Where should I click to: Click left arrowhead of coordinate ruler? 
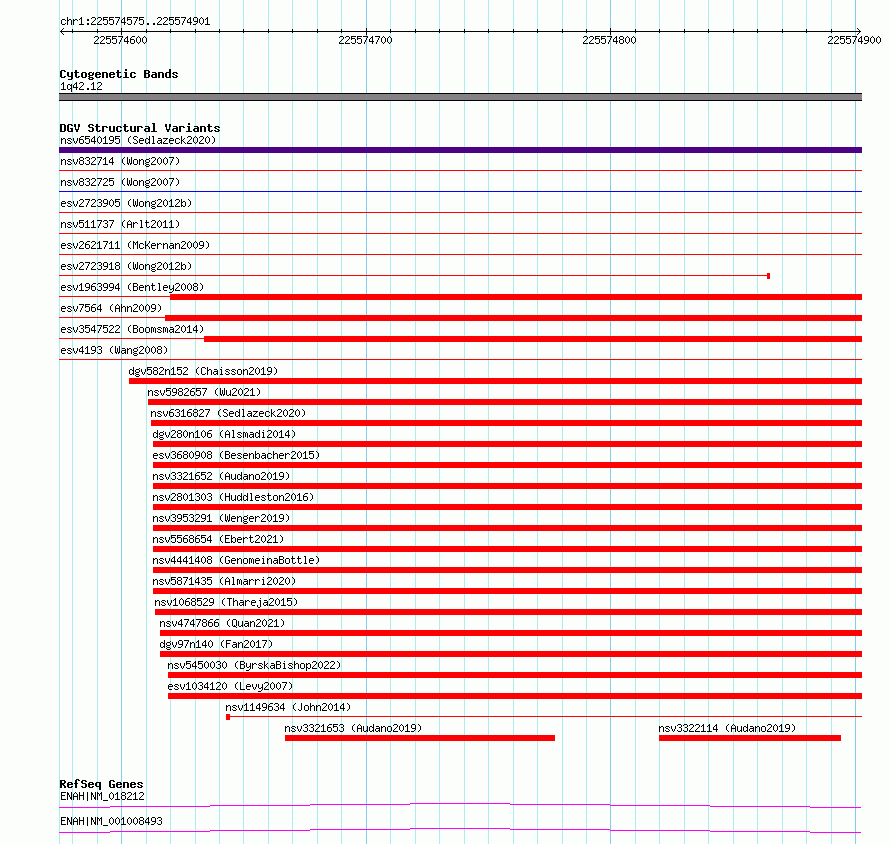point(62,31)
